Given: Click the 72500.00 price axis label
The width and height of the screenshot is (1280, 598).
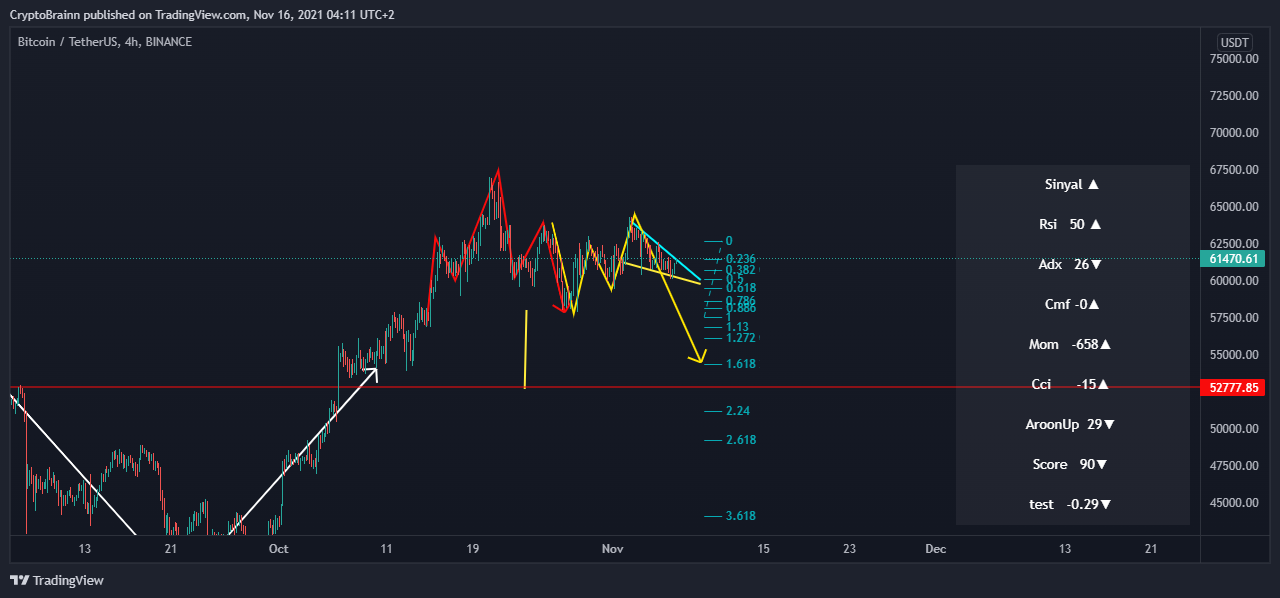Looking at the screenshot, I should tap(1232, 96).
